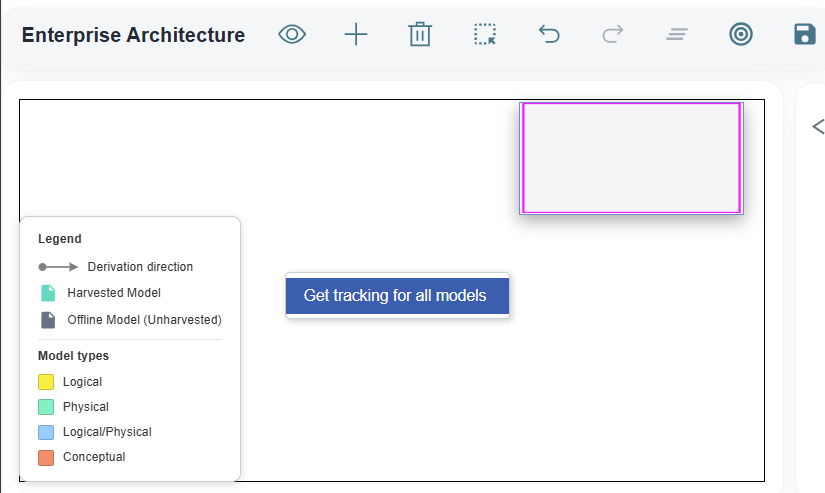Toggle the eye visibility icon in toolbar
The image size is (825, 493).
[292, 35]
